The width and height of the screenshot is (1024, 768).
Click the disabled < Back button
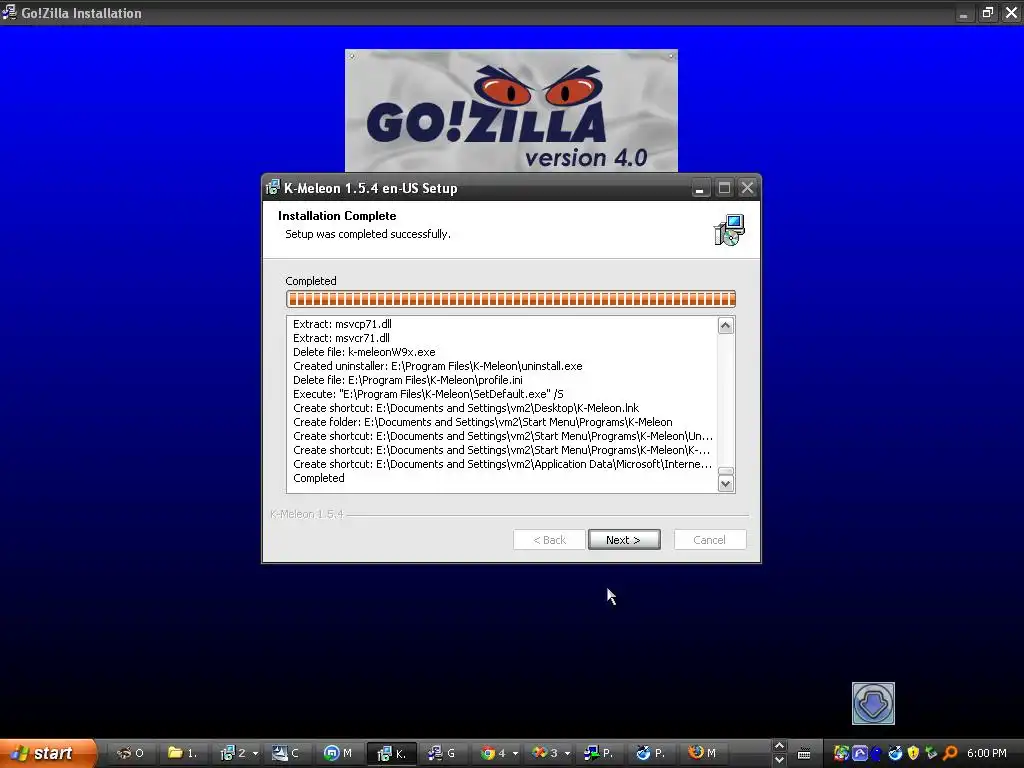[x=549, y=539]
